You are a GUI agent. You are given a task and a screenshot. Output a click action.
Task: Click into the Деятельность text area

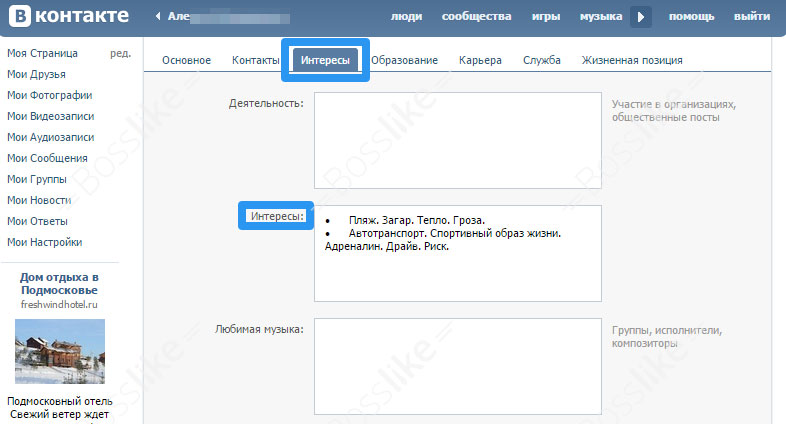(458, 140)
